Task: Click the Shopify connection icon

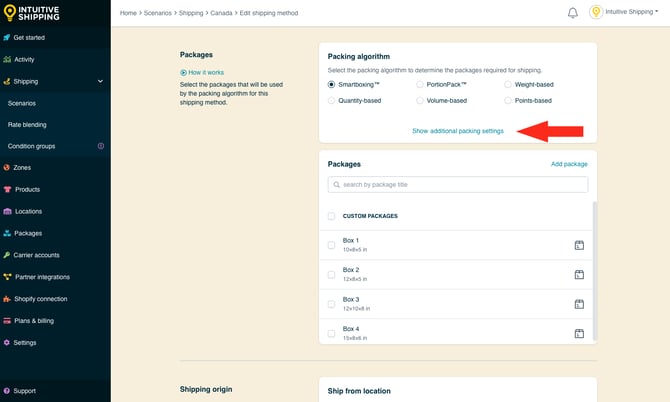Action: [7, 299]
